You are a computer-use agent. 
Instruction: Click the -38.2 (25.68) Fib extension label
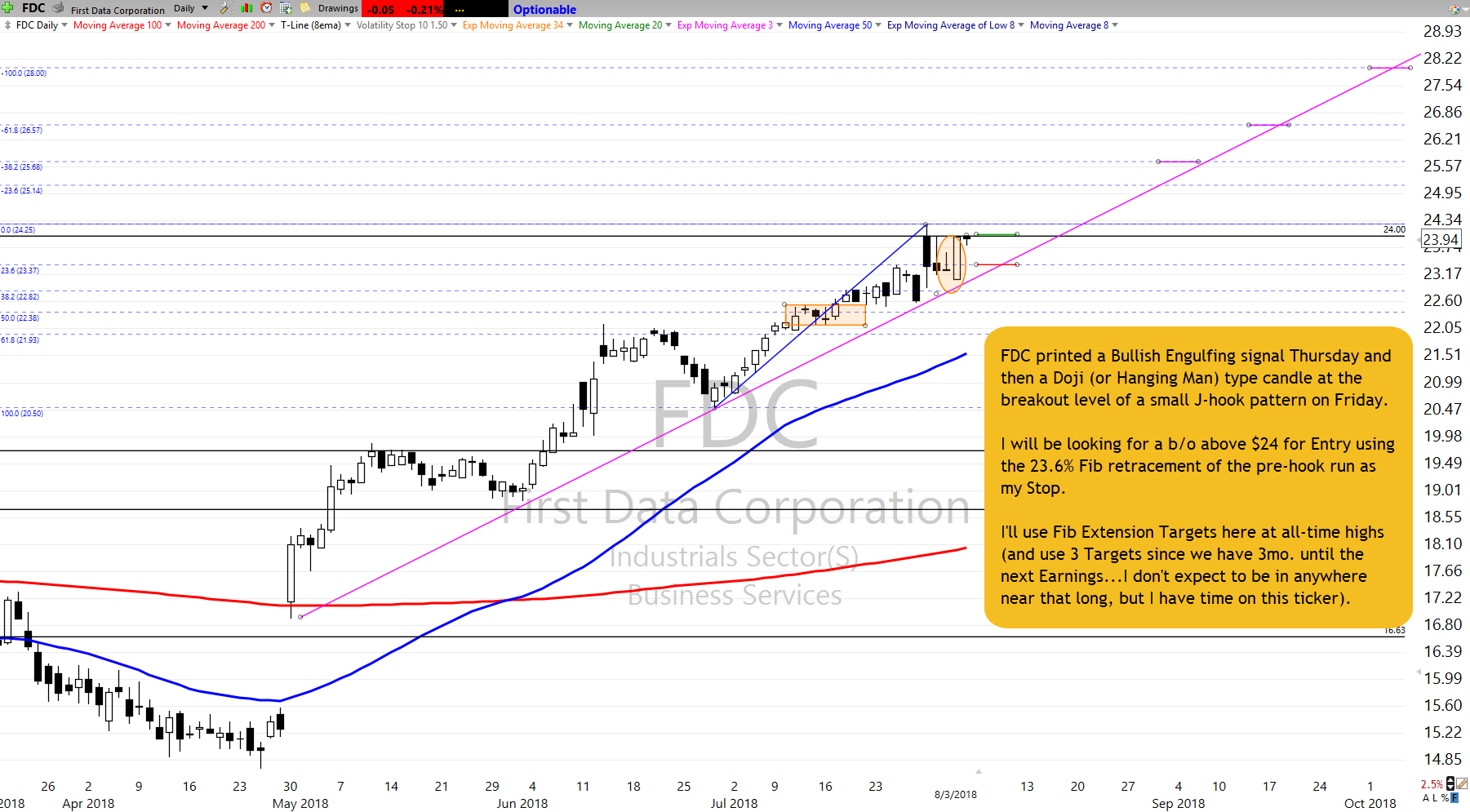coord(22,166)
